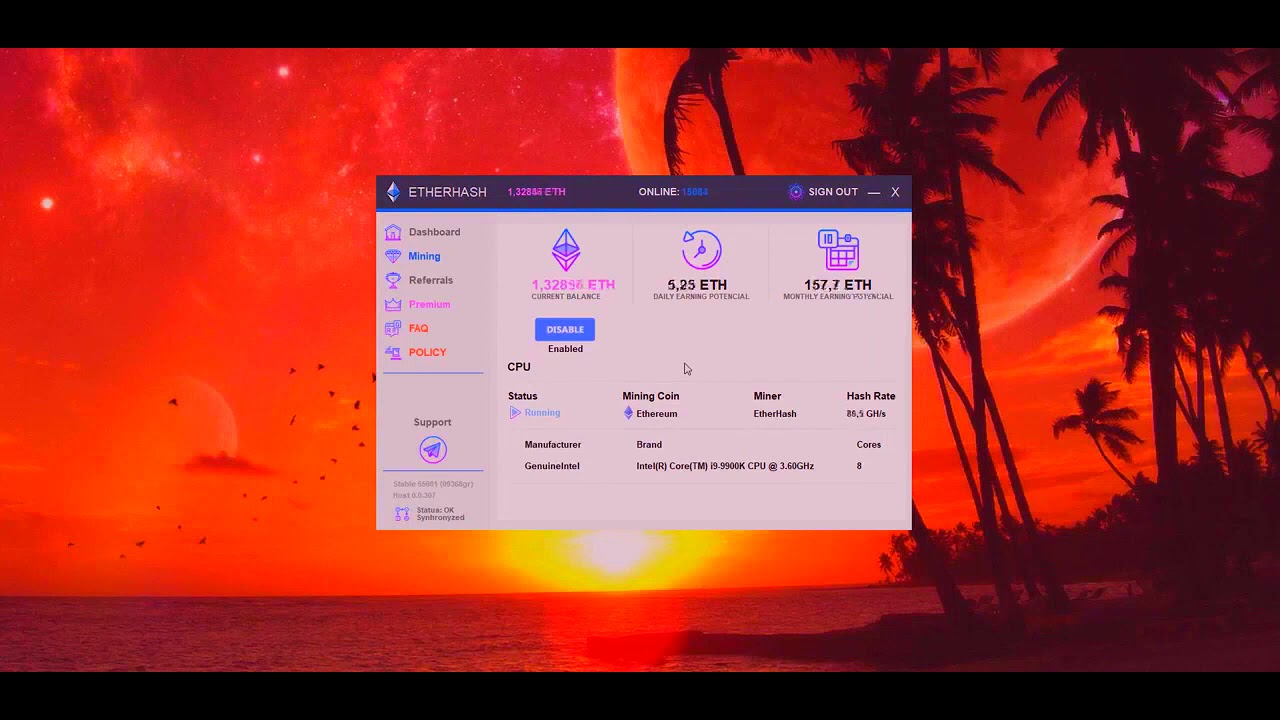The image size is (1280, 720).
Task: Click the MONTHLY EARNING POTENCIAL label
Action: [838, 297]
